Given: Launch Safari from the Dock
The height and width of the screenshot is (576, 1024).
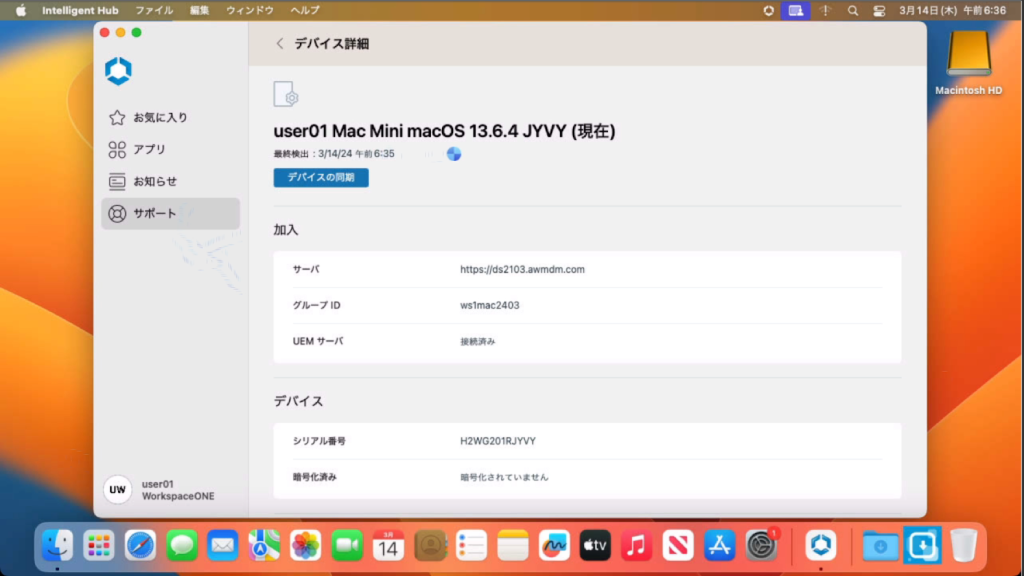Looking at the screenshot, I should 140,545.
